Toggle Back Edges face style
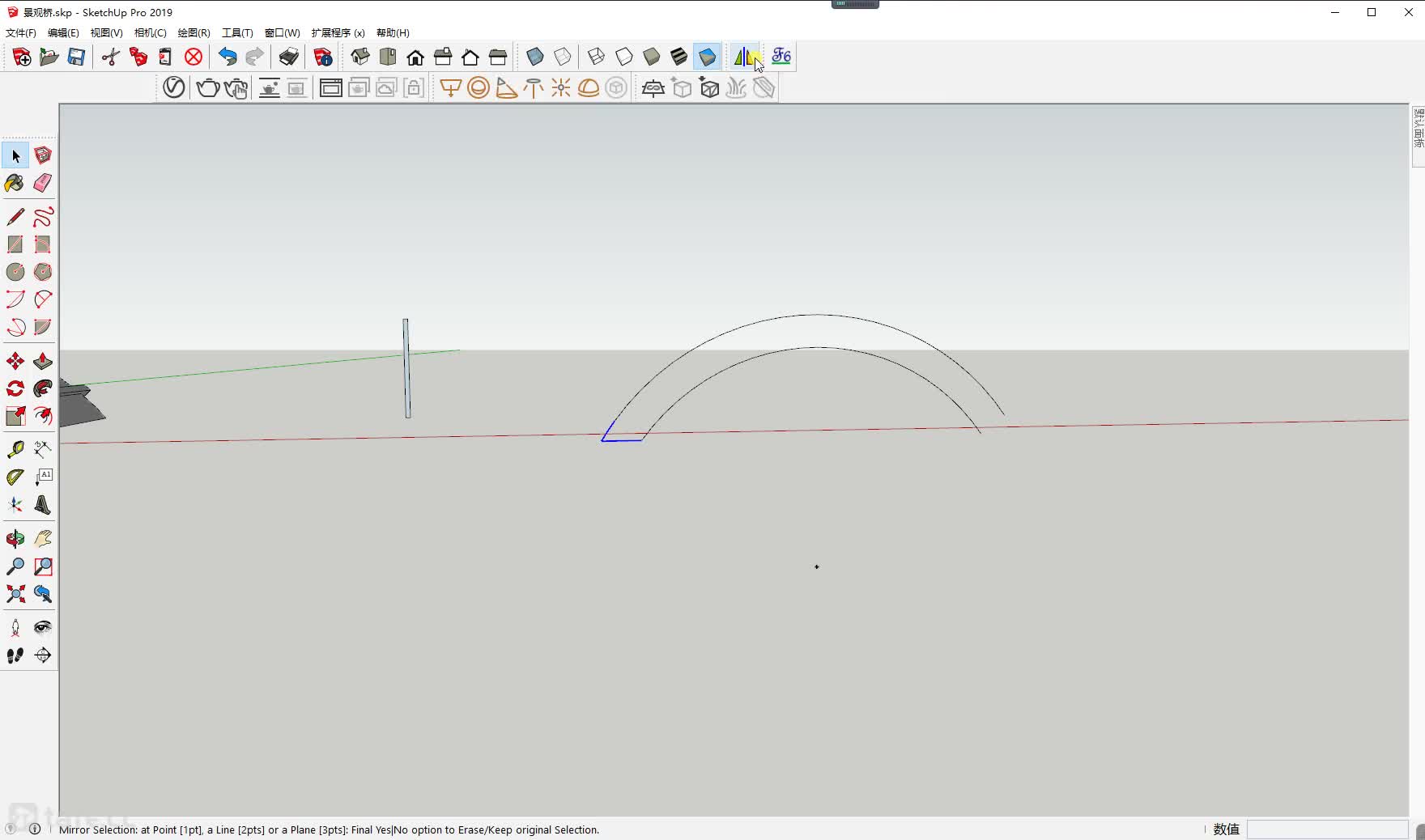This screenshot has height=840, width=1425. point(563,57)
